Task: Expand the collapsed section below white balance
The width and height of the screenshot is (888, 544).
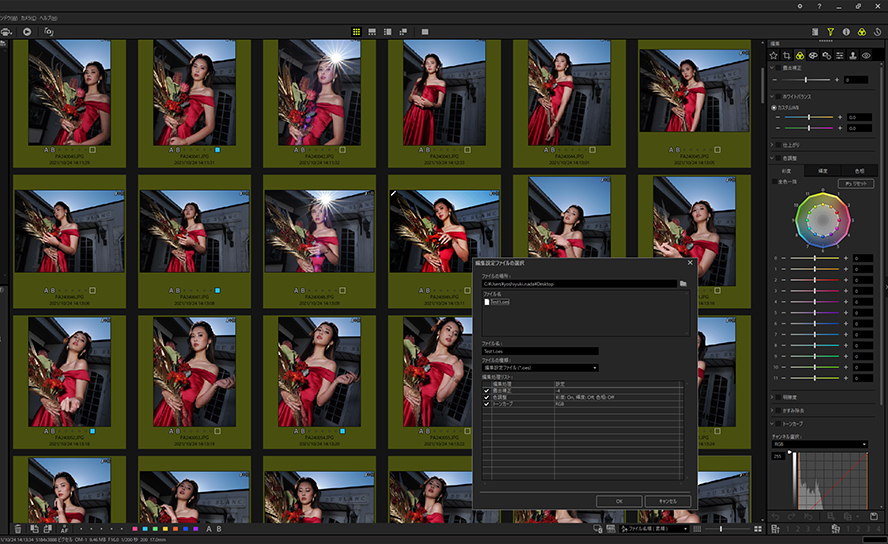Action: click(x=772, y=145)
